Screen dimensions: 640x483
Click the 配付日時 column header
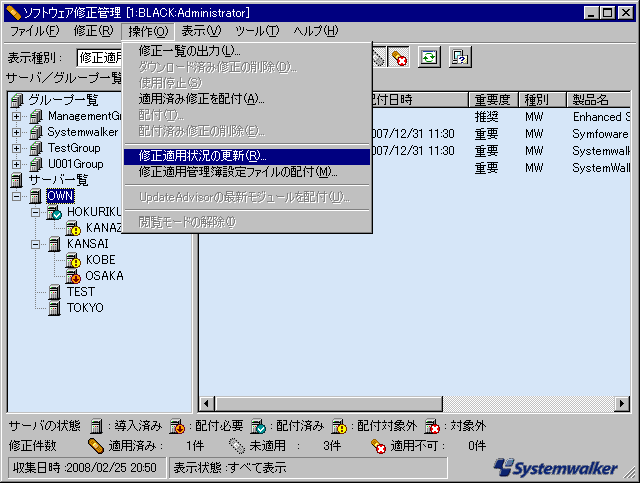pos(420,100)
